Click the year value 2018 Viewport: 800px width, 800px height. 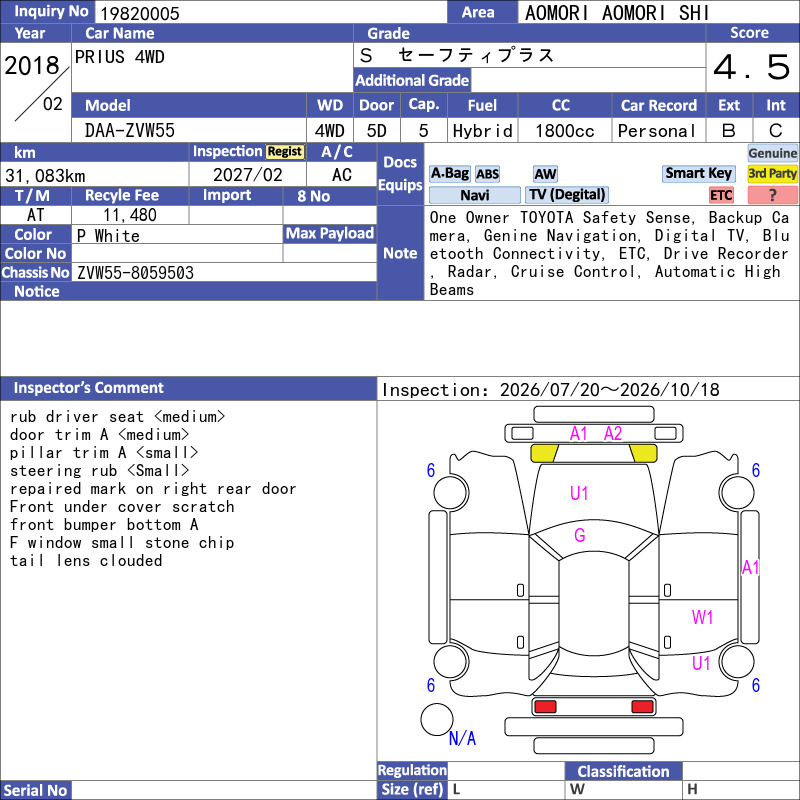32,66
